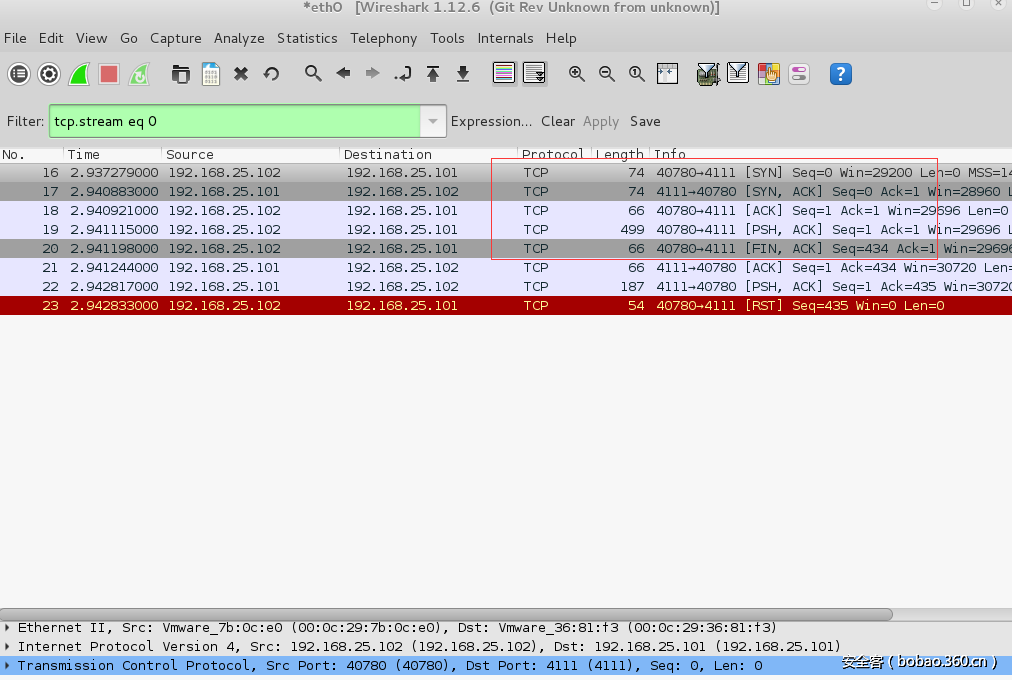Open the Analyze menu
Image resolution: width=1012 pixels, height=680 pixels.
click(x=239, y=38)
